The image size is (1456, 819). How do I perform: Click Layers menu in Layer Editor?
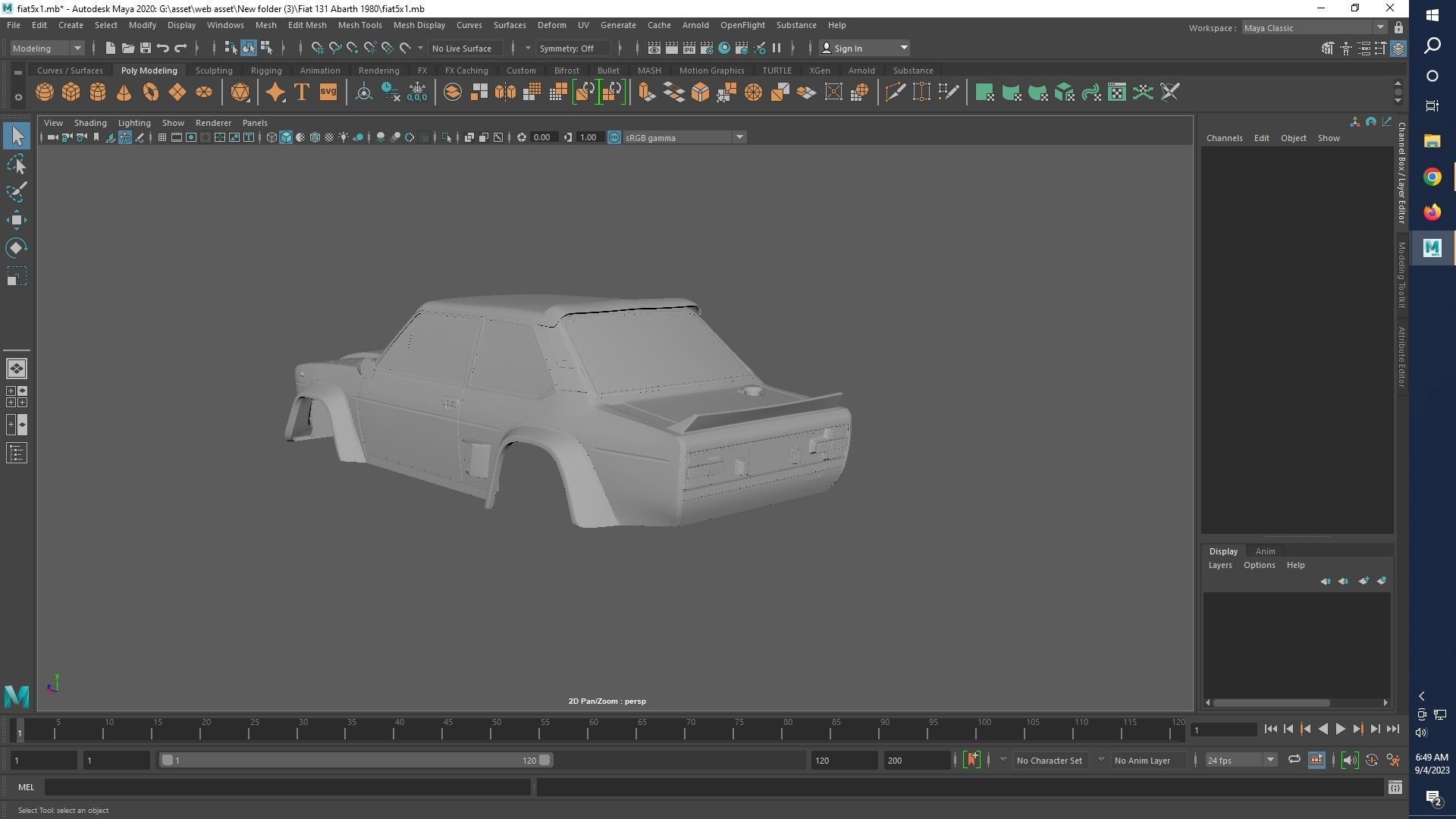tap(1220, 565)
